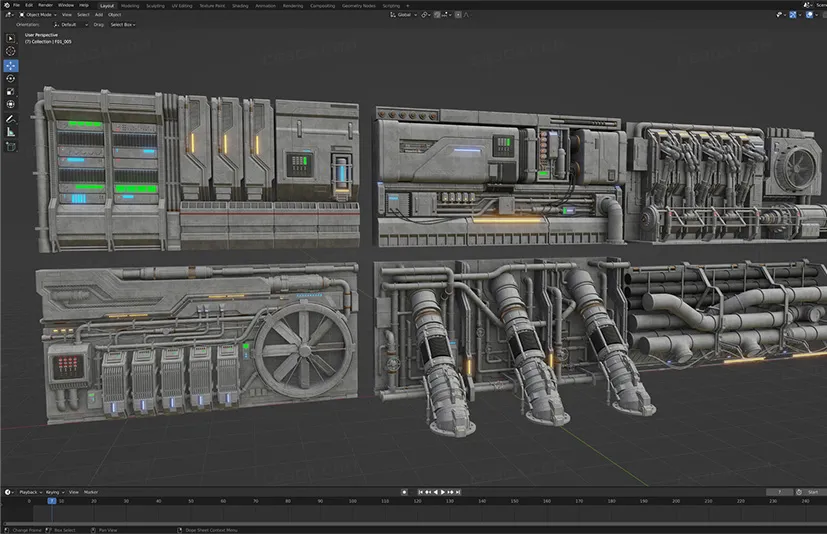Click the current frame number field
The height and width of the screenshot is (534, 827).
pyautogui.click(x=779, y=492)
